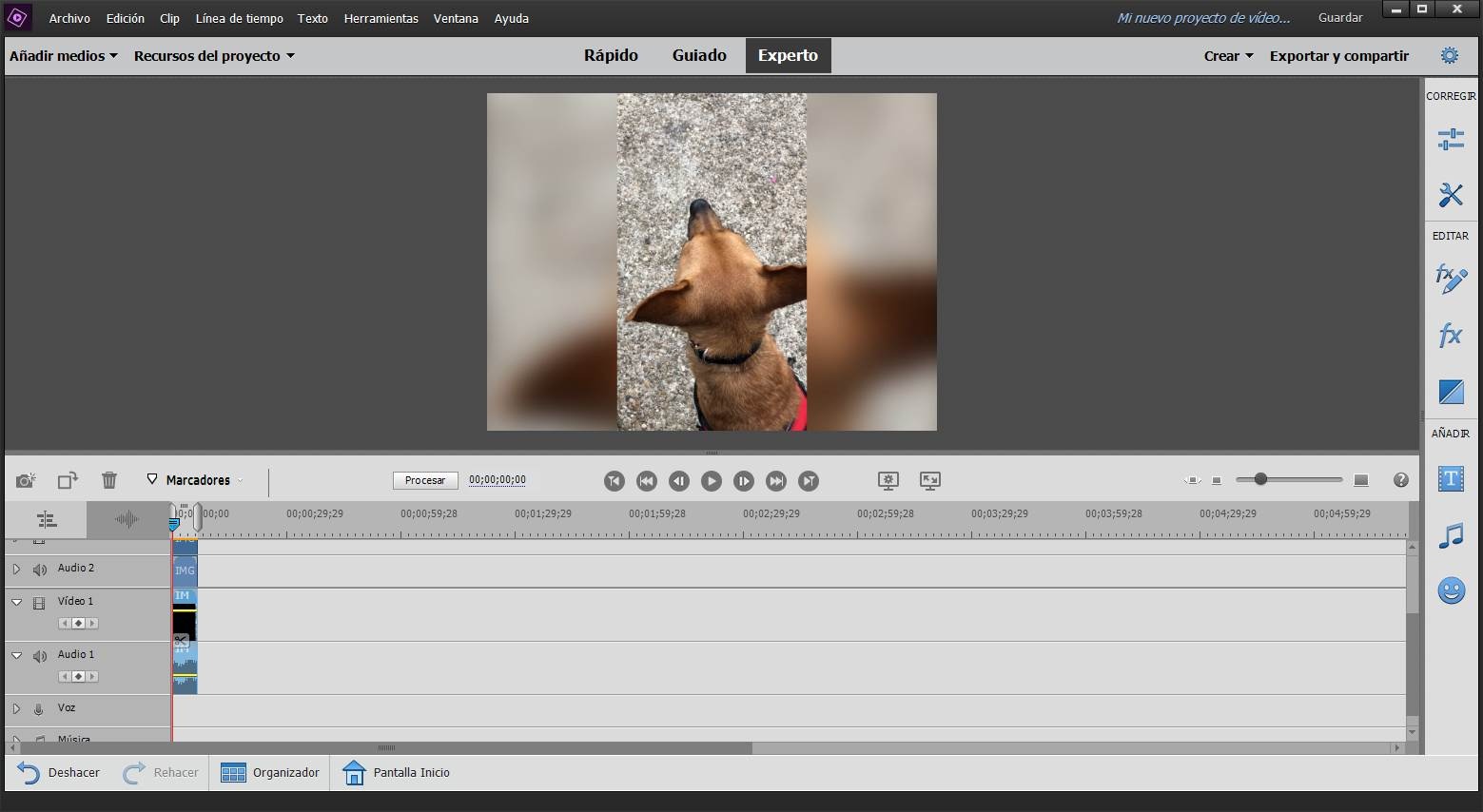The image size is (1483, 812).
Task: Open the Titles and Text panel
Action: [x=1450, y=478]
